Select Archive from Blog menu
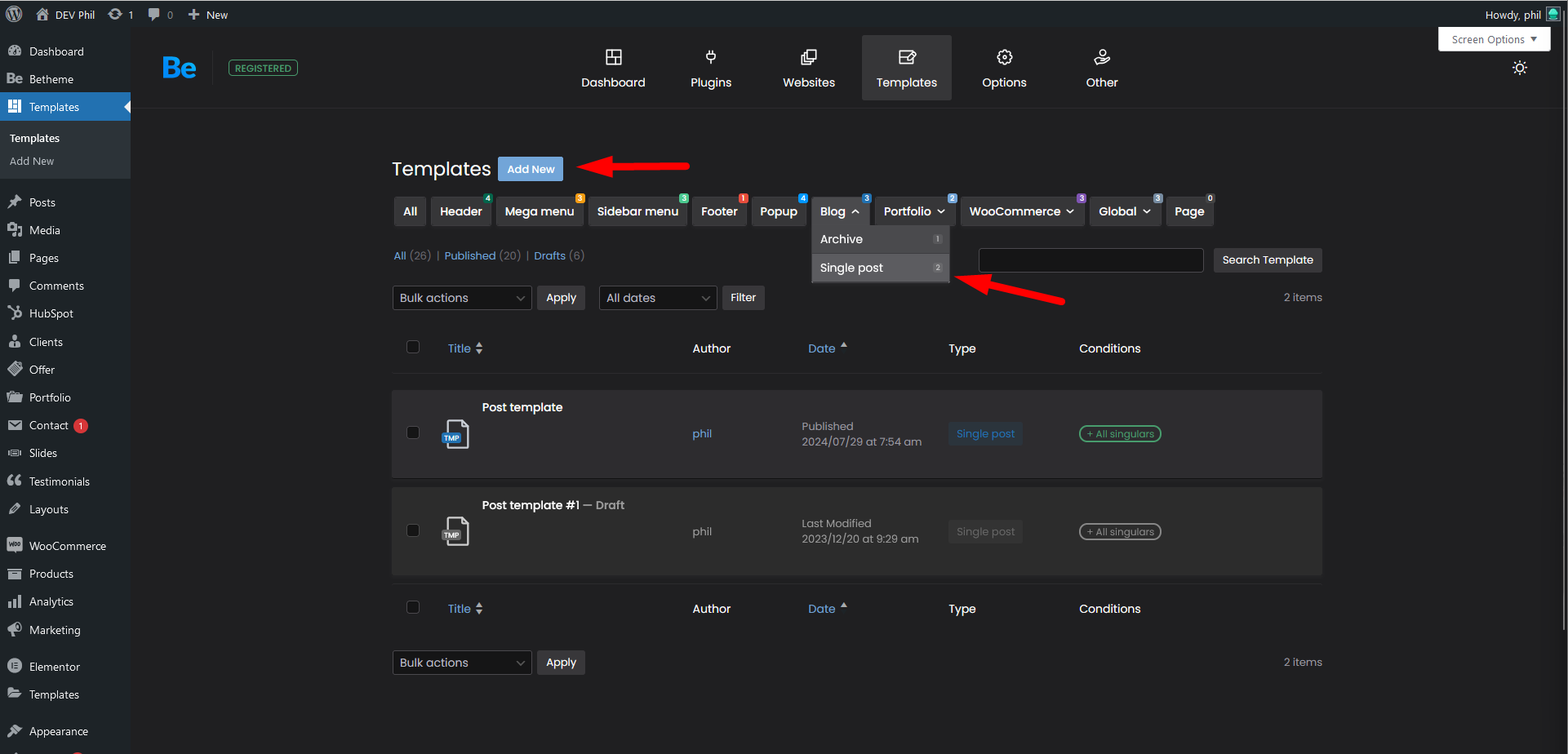This screenshot has width=1568, height=754. pyautogui.click(x=881, y=239)
